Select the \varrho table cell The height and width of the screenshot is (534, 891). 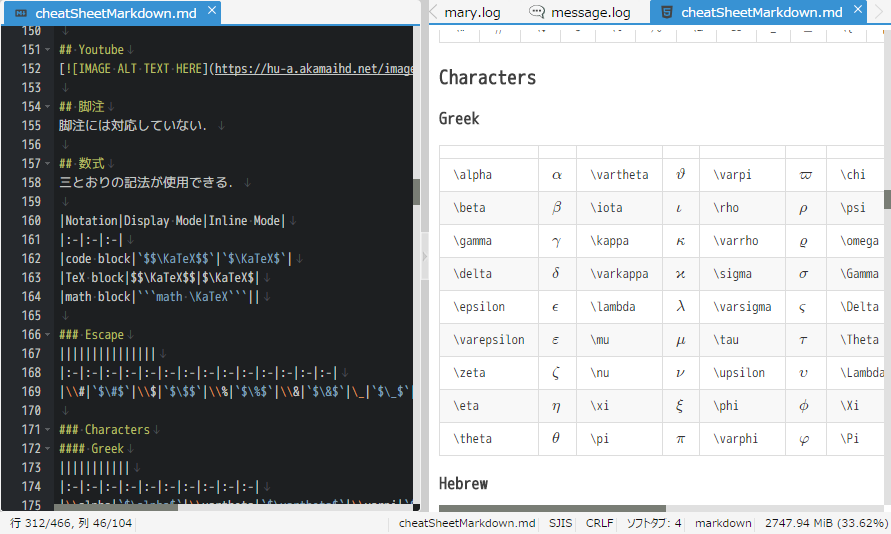742,241
